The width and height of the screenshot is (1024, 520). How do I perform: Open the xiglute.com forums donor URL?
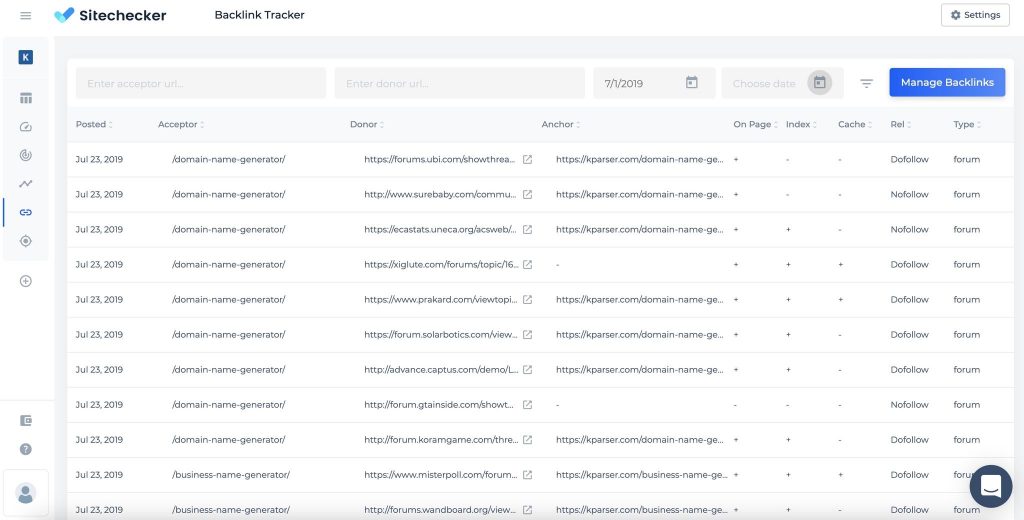pos(441,265)
